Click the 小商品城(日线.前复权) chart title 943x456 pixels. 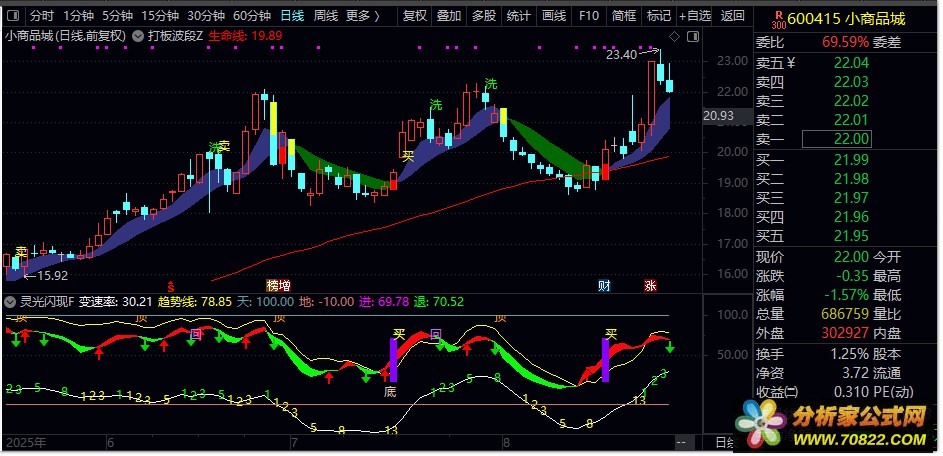point(66,36)
